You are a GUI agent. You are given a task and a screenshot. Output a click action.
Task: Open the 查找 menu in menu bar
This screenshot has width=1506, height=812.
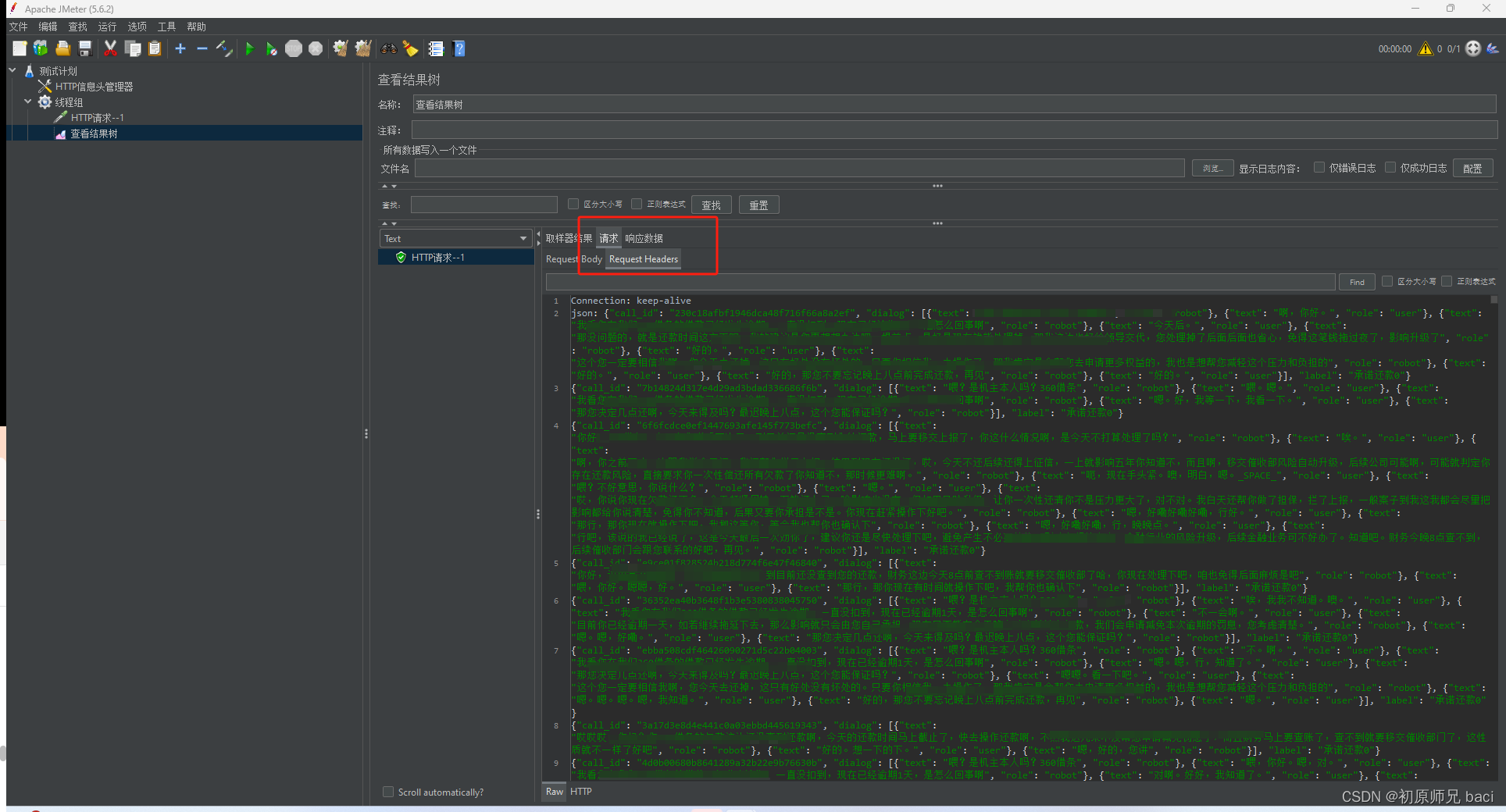pyautogui.click(x=78, y=27)
